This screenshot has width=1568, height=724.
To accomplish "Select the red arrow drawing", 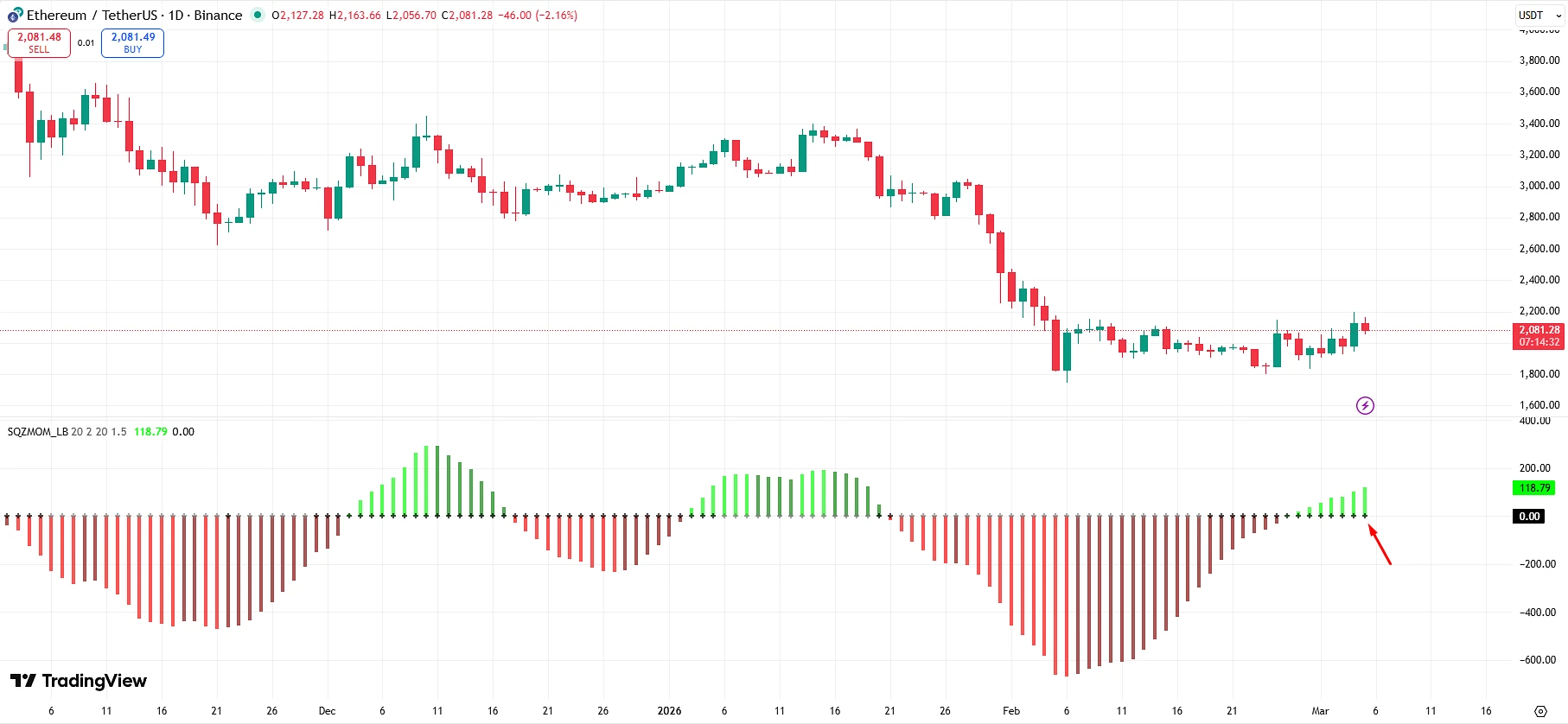I will coord(1380,545).
